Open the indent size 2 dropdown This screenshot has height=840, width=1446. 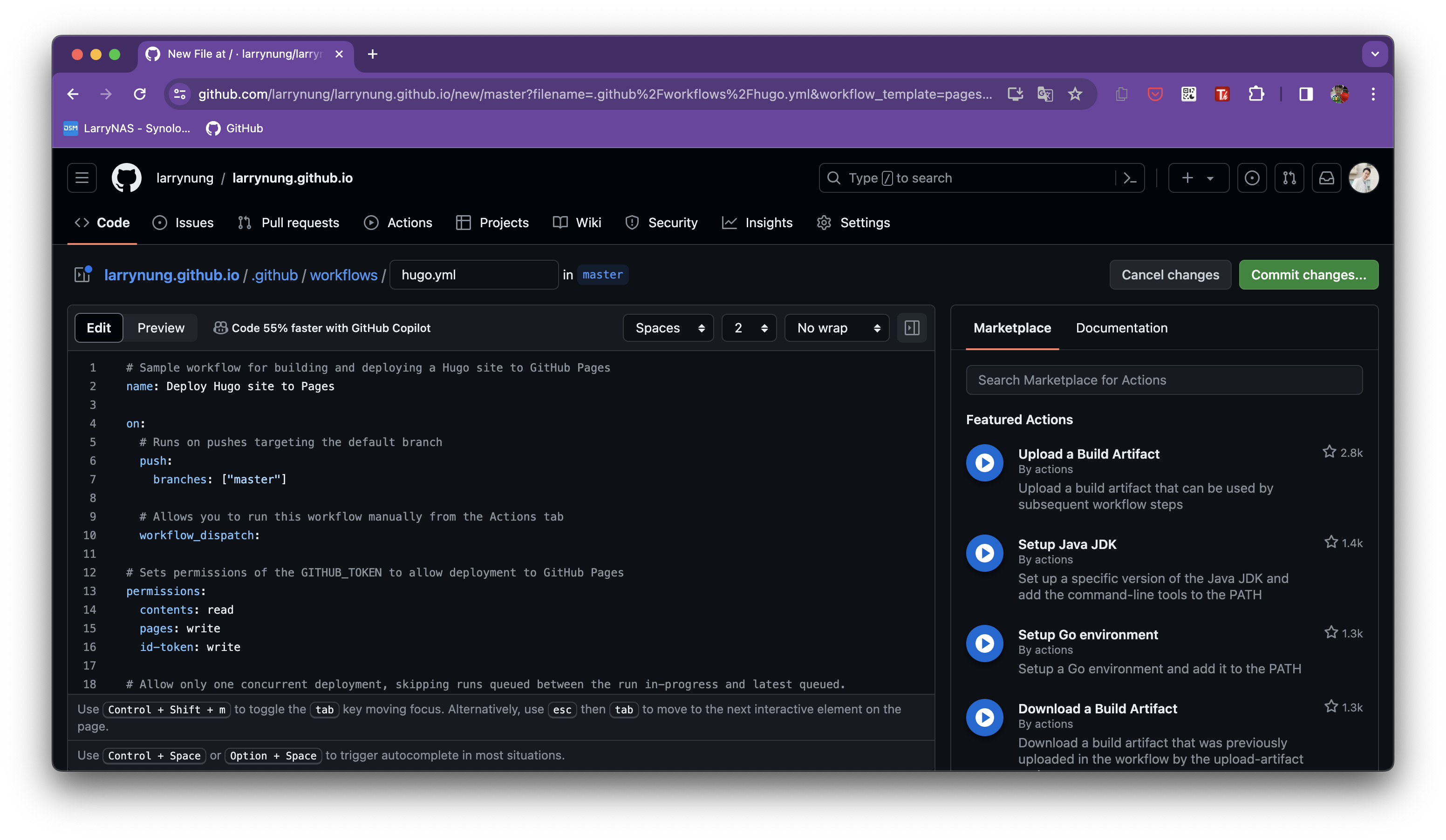pos(749,328)
